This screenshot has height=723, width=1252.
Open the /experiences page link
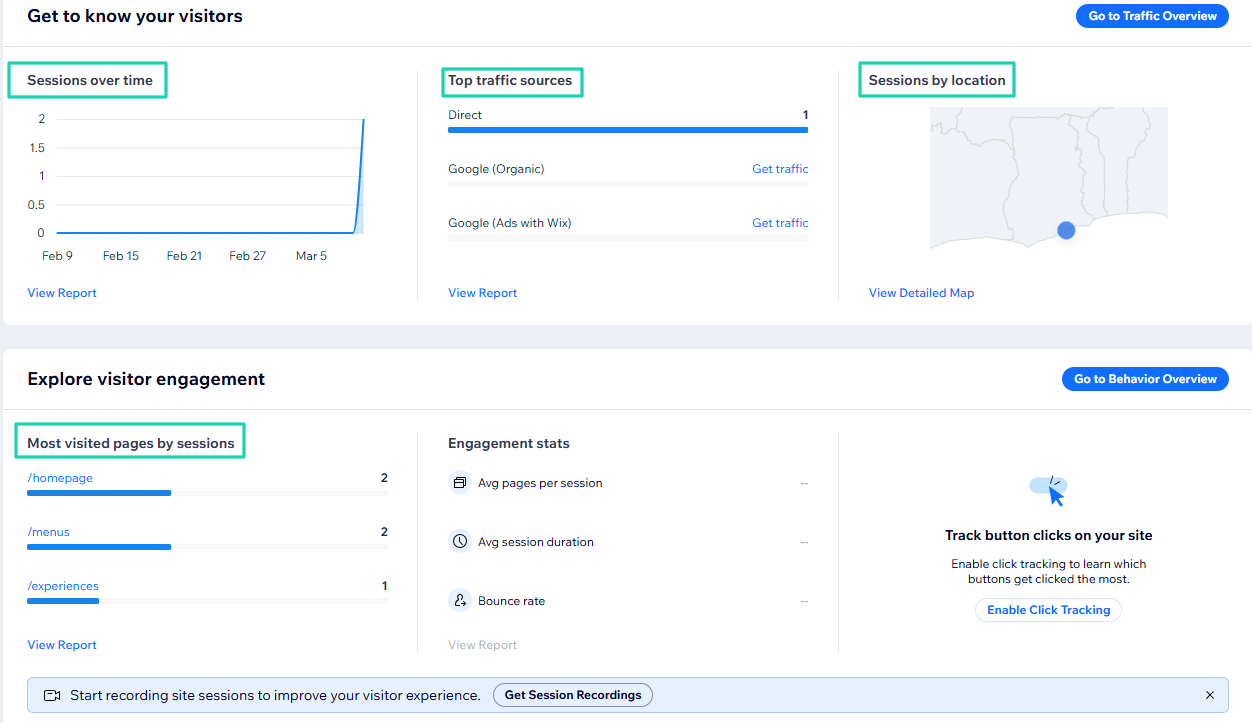[63, 586]
